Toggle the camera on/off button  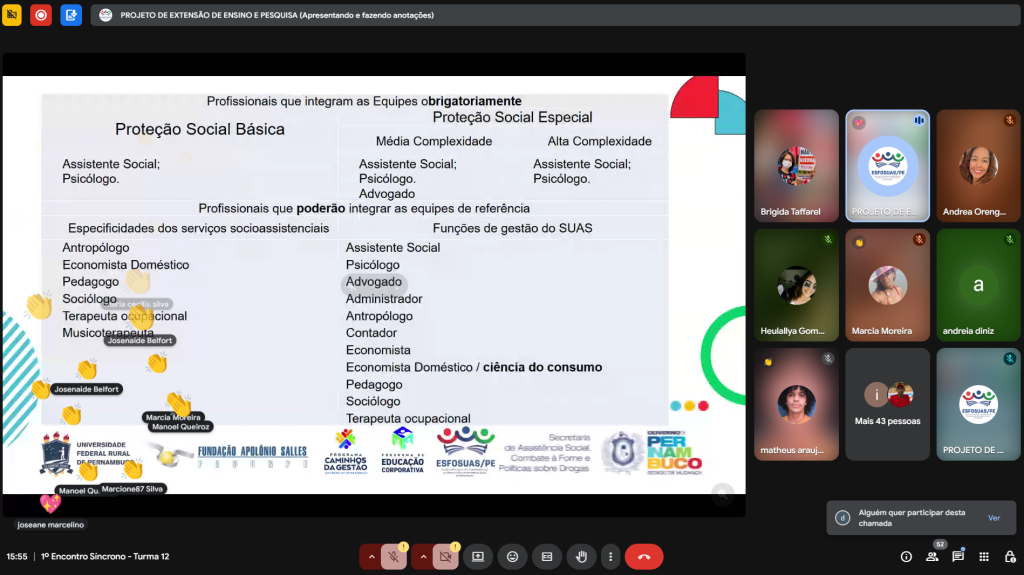(x=445, y=557)
